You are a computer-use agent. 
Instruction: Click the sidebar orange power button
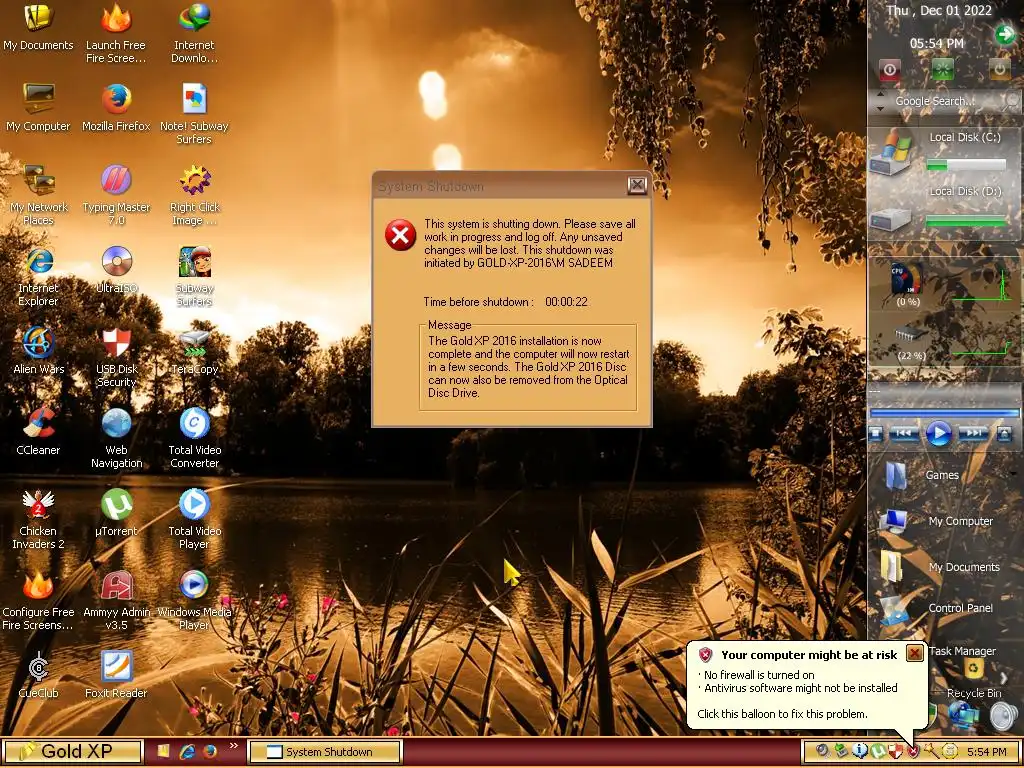[x=999, y=69]
